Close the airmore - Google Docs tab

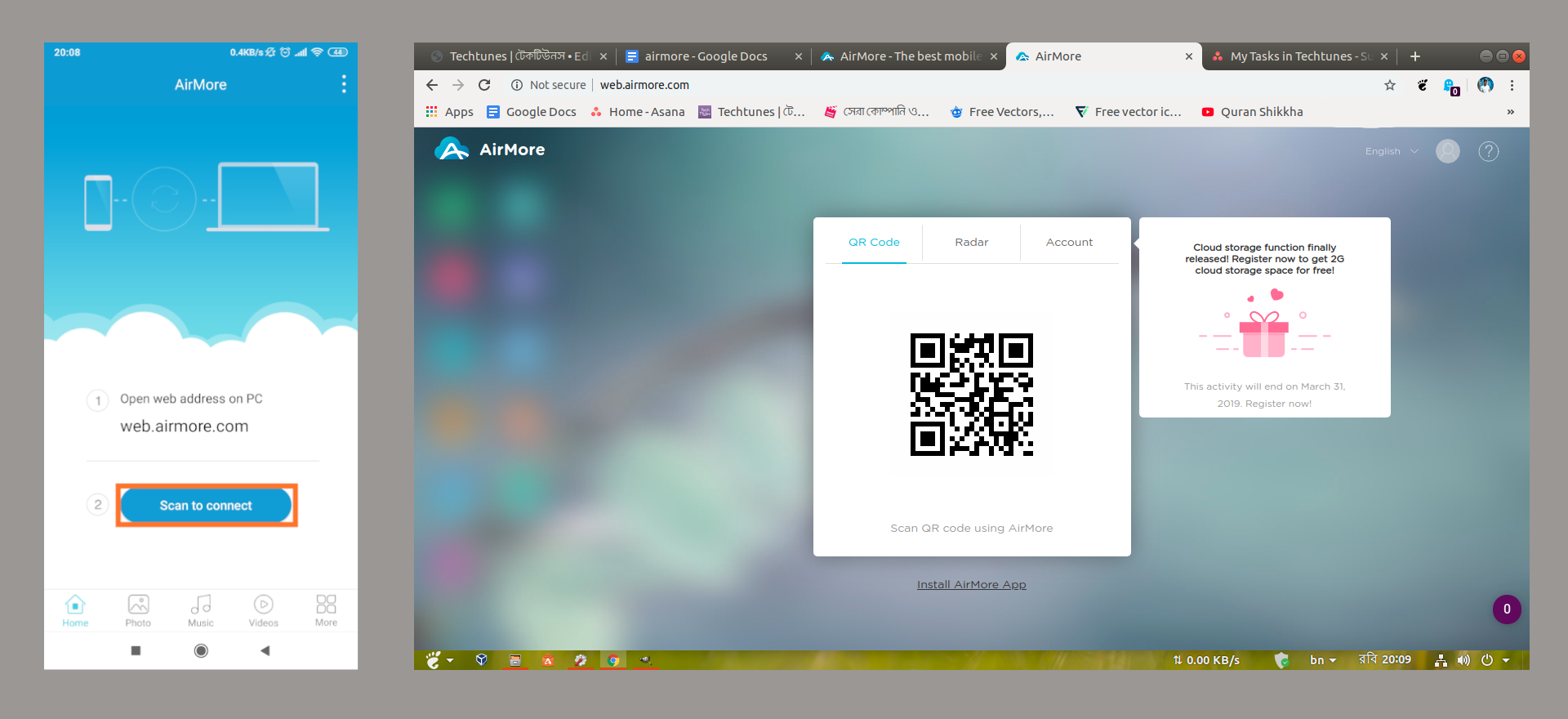(x=799, y=56)
